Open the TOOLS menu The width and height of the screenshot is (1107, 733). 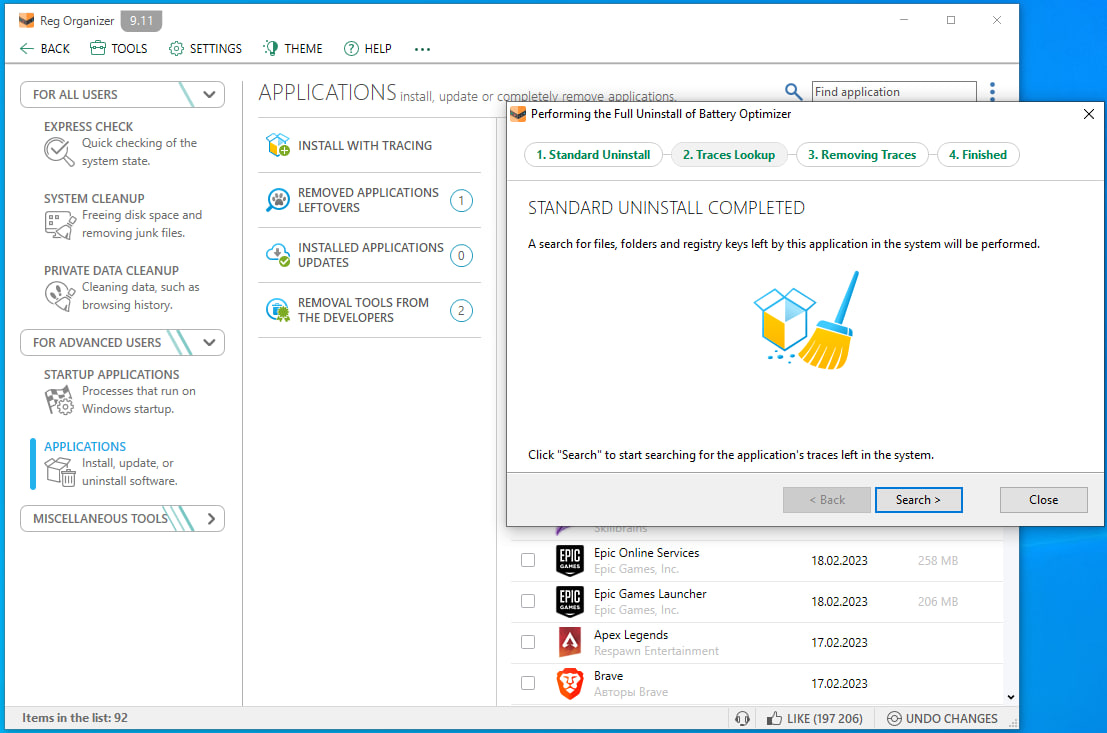[119, 49]
